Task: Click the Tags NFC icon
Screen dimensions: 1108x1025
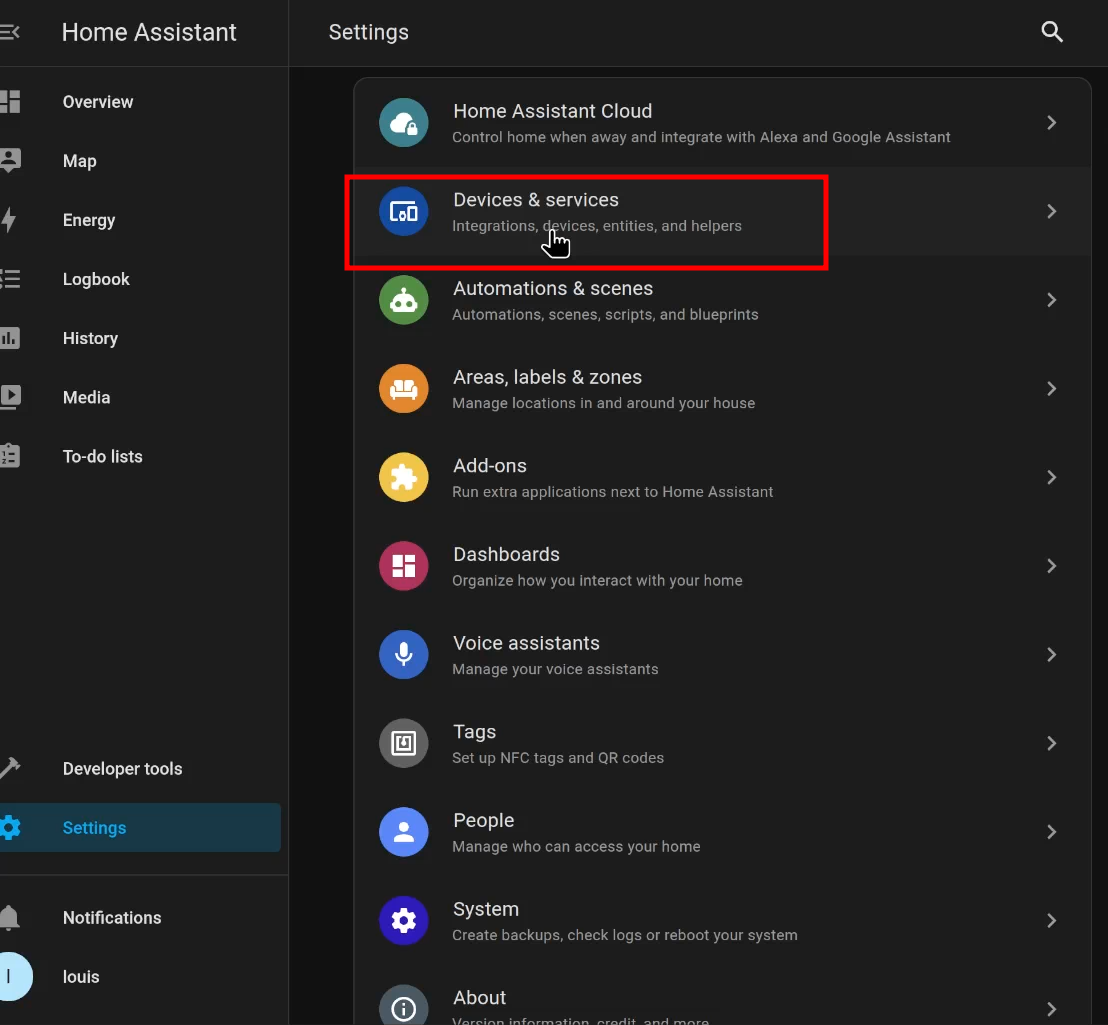Action: (403, 743)
